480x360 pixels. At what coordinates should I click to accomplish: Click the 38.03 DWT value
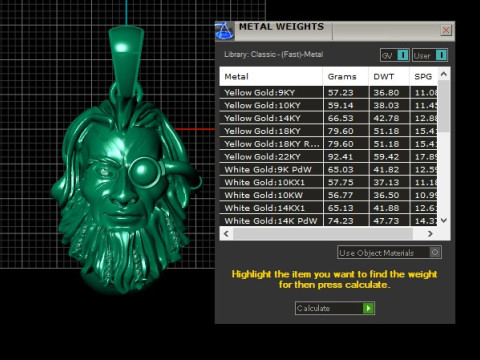(x=386, y=105)
